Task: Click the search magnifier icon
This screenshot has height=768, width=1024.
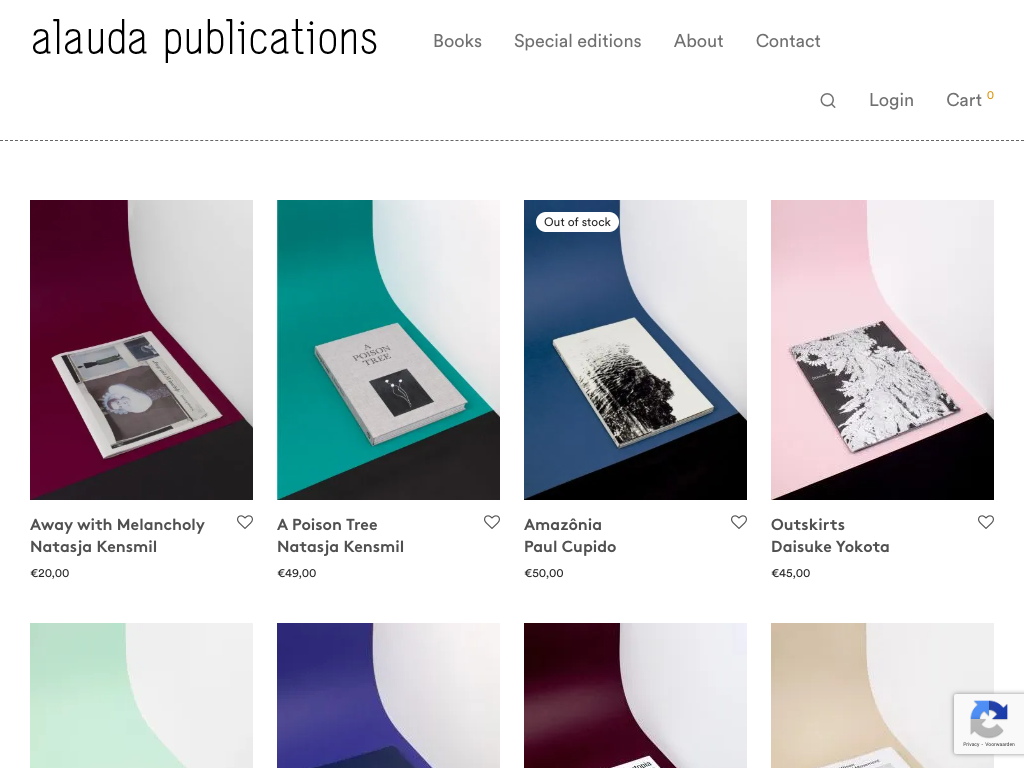Action: (x=828, y=100)
